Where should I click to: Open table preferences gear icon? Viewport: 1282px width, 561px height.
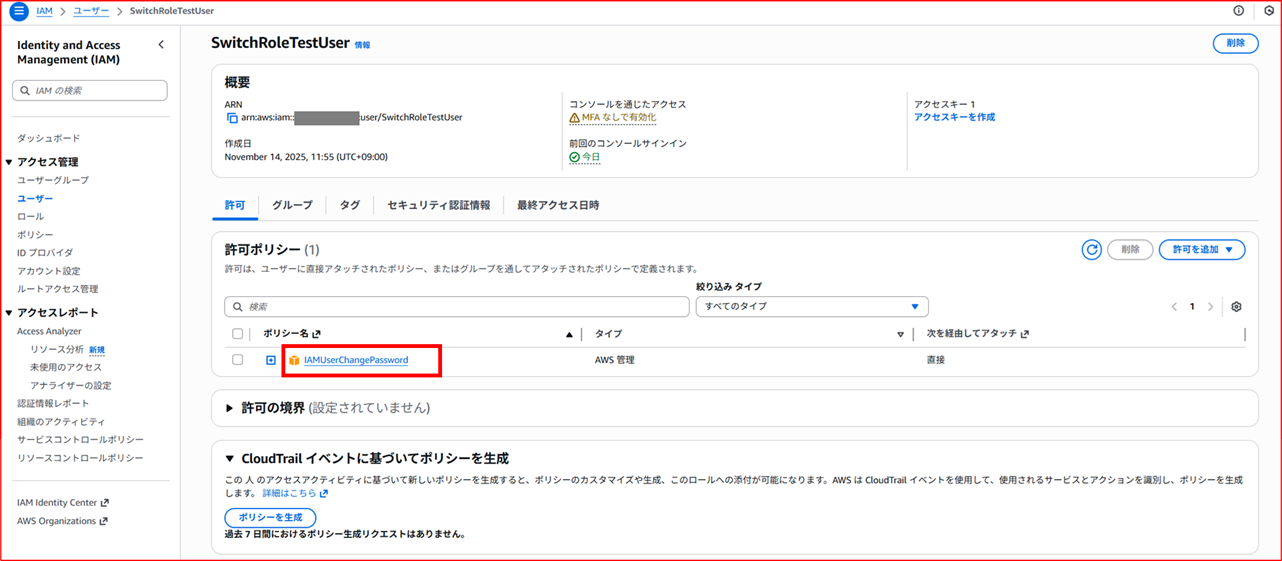(x=1237, y=307)
